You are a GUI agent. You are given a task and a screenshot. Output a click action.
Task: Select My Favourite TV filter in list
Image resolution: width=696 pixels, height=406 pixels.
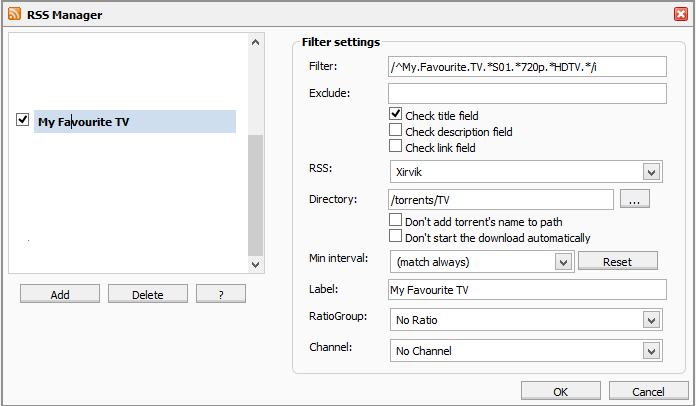coord(135,122)
